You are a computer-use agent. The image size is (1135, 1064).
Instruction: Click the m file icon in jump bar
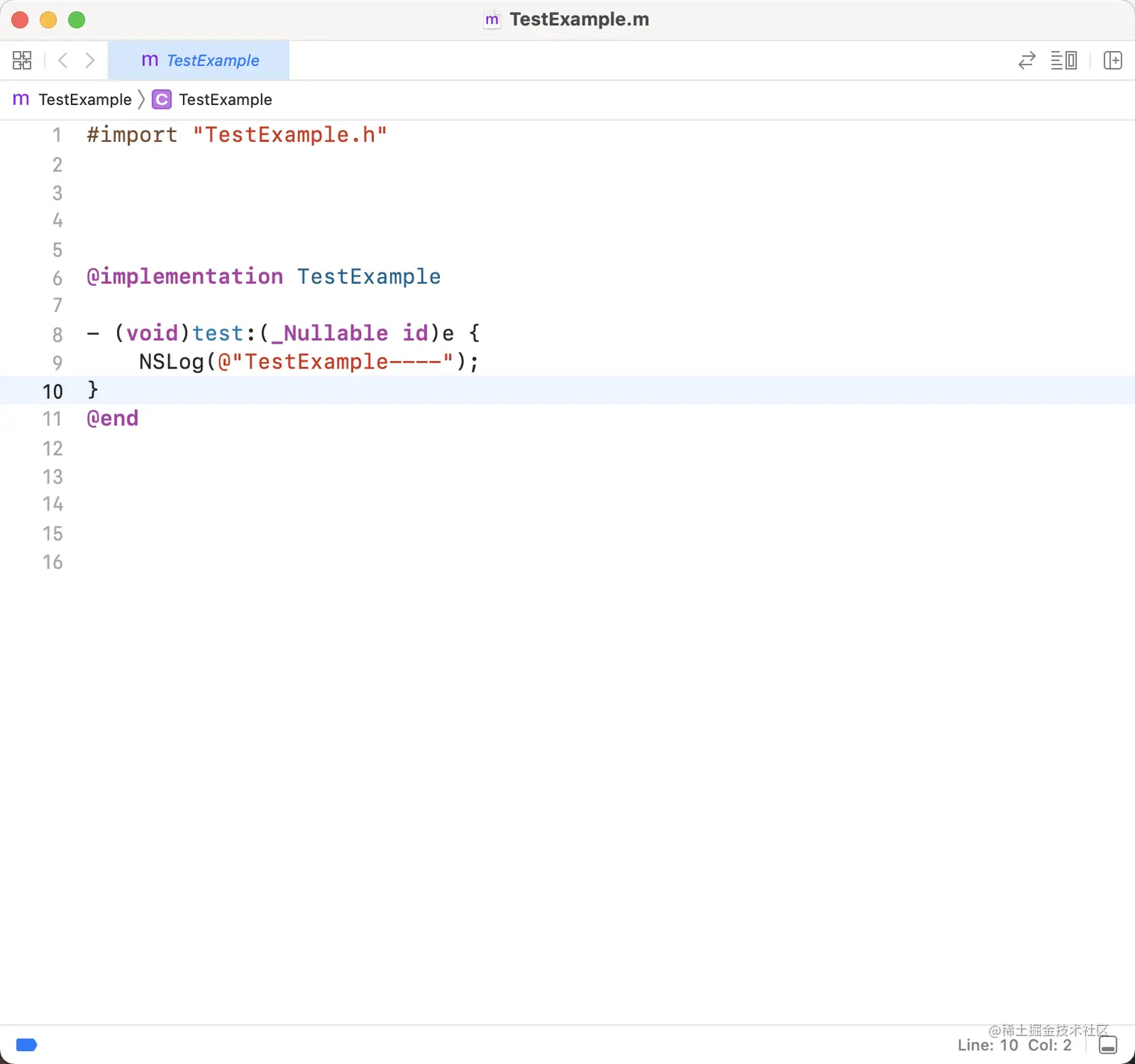pos(21,99)
